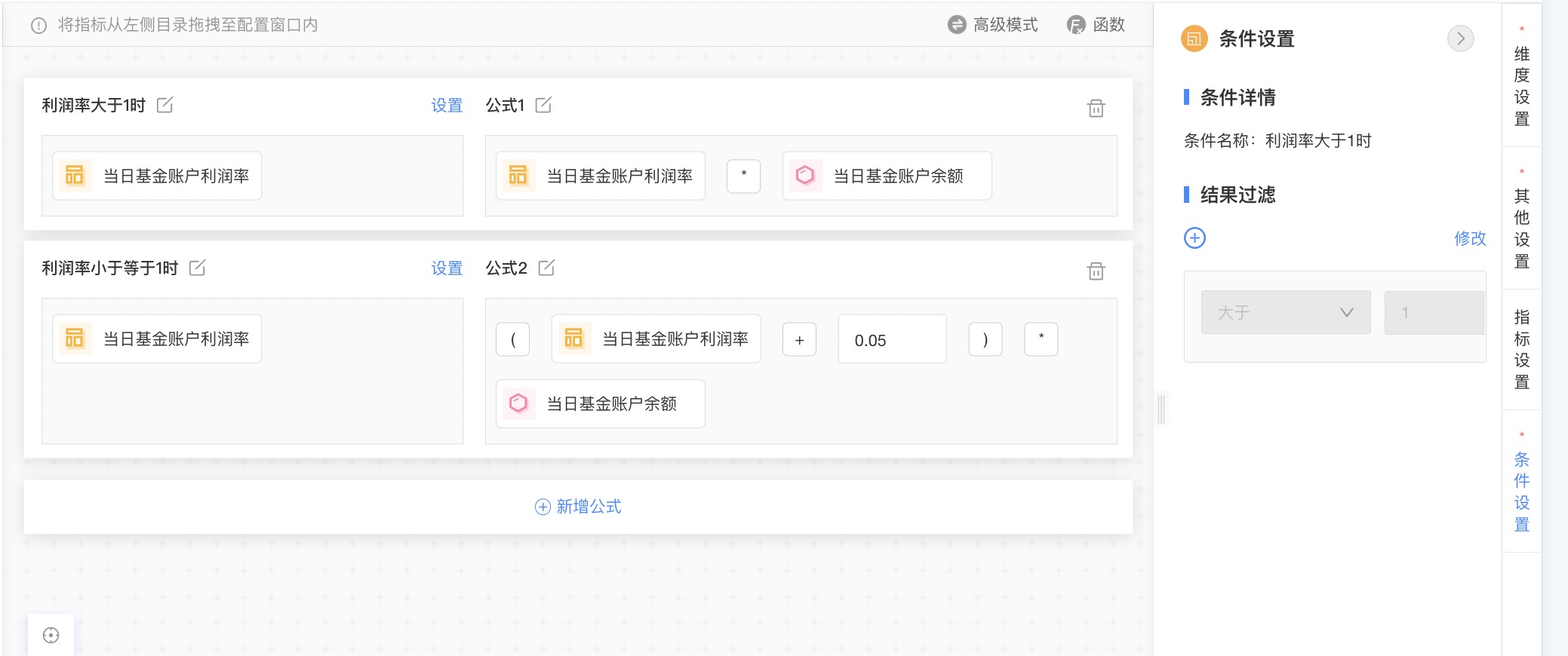This screenshot has width=1568, height=656.
Task: Select 当日基金账户利润率 chip in 公式1
Action: (x=601, y=176)
